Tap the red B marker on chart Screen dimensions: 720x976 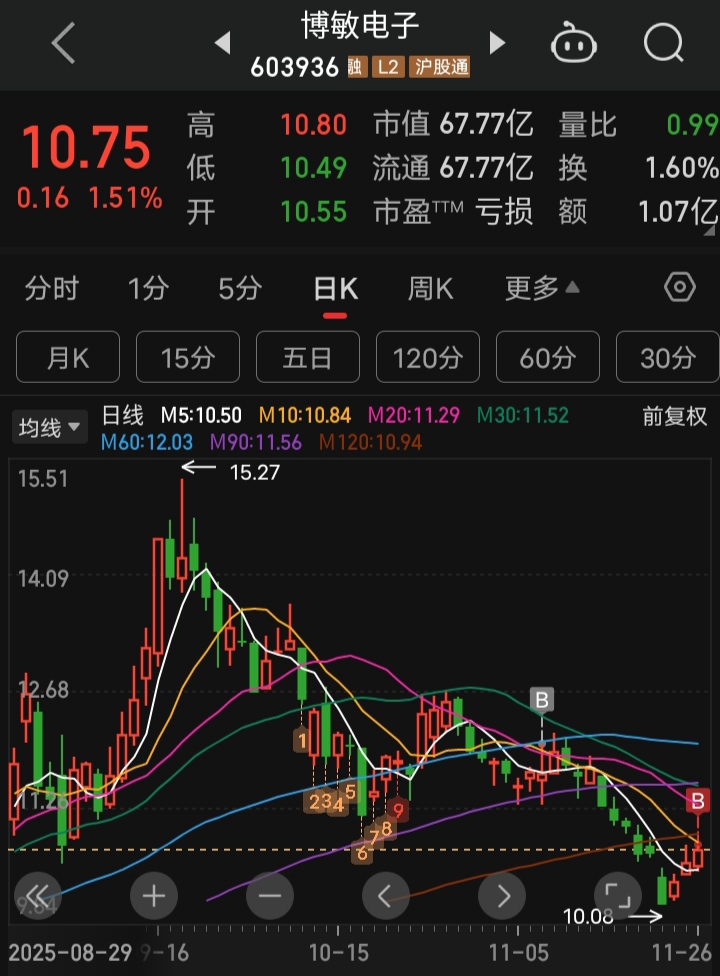tap(698, 800)
